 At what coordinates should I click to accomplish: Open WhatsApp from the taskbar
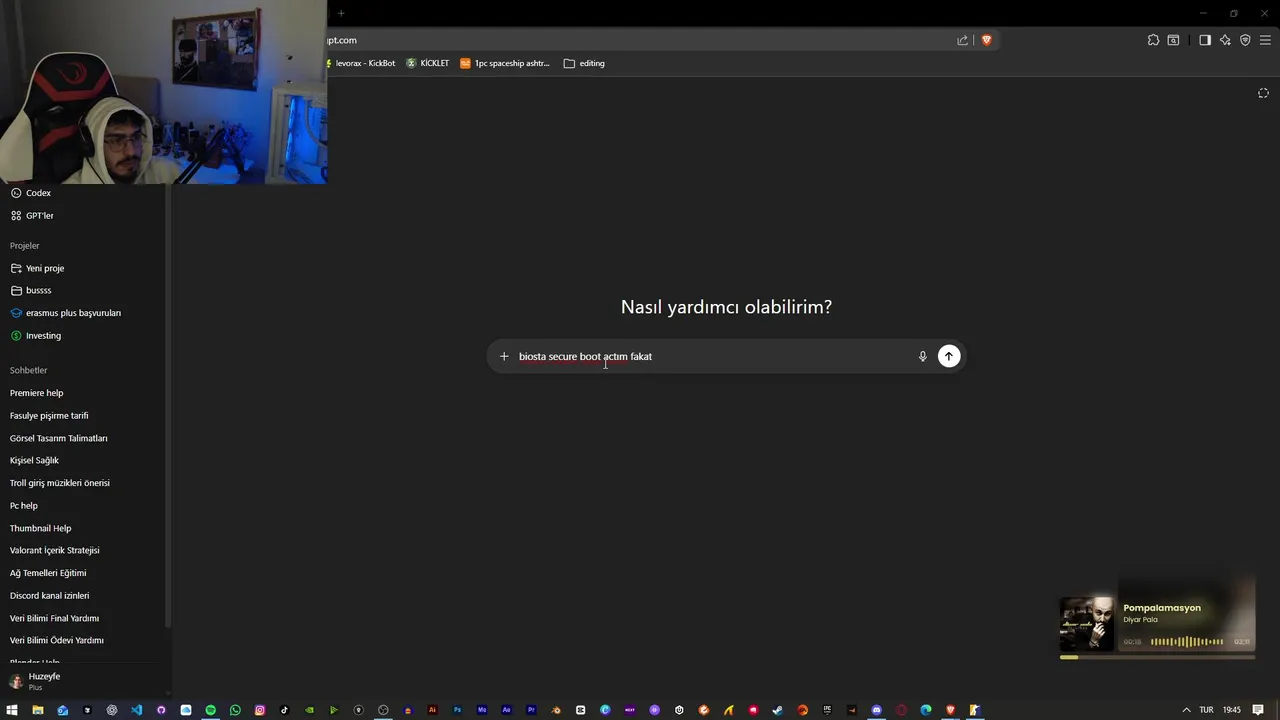pyautogui.click(x=235, y=710)
